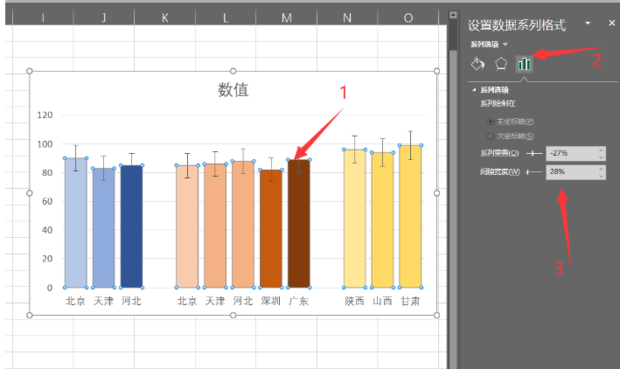Click the chart's bottom-right corner resize handle

(437, 315)
